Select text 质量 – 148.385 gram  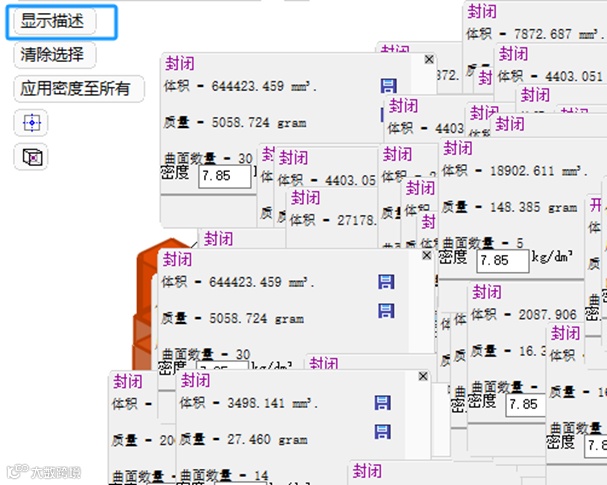(x=509, y=207)
